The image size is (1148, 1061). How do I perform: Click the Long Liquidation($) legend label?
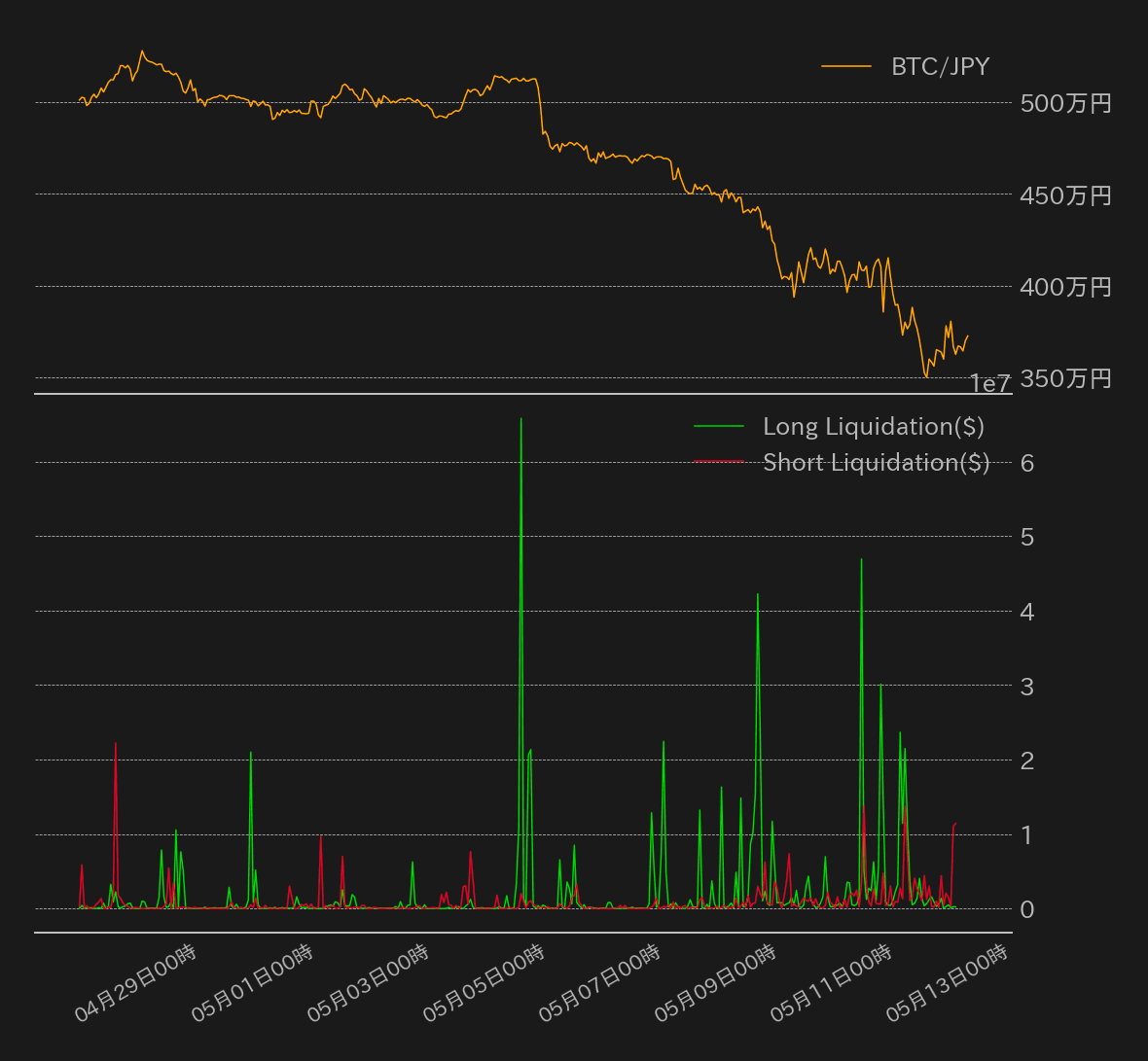tap(873, 426)
